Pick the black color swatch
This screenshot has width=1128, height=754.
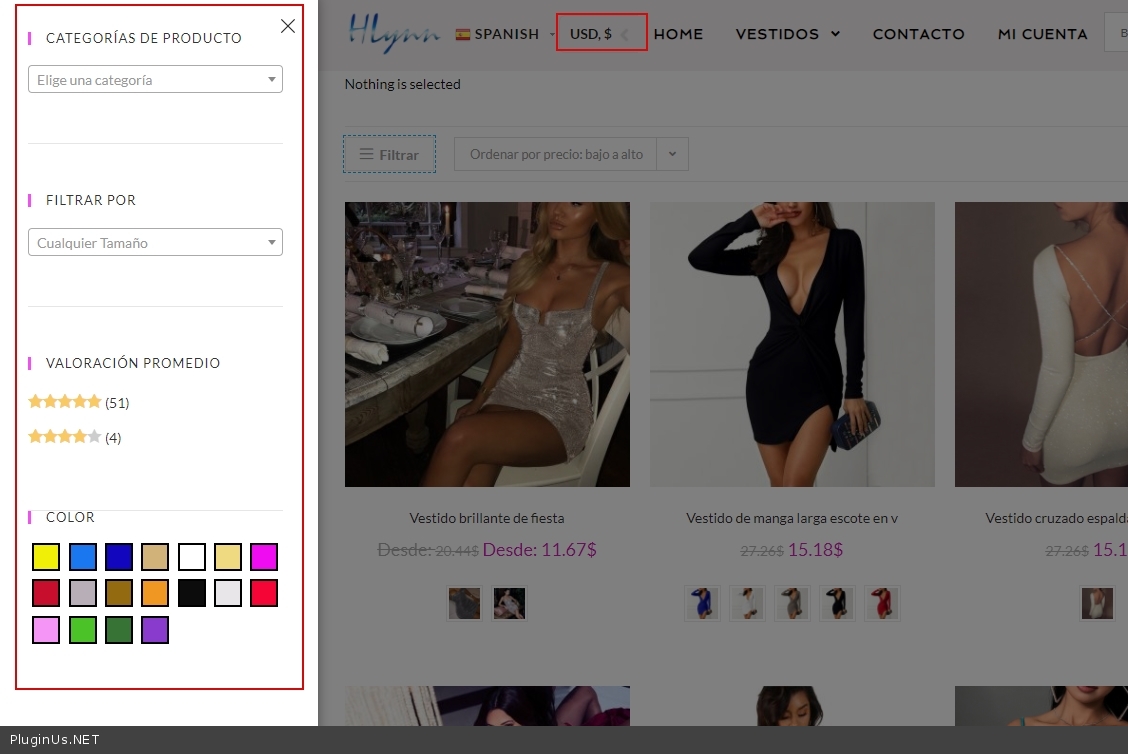tap(192, 593)
